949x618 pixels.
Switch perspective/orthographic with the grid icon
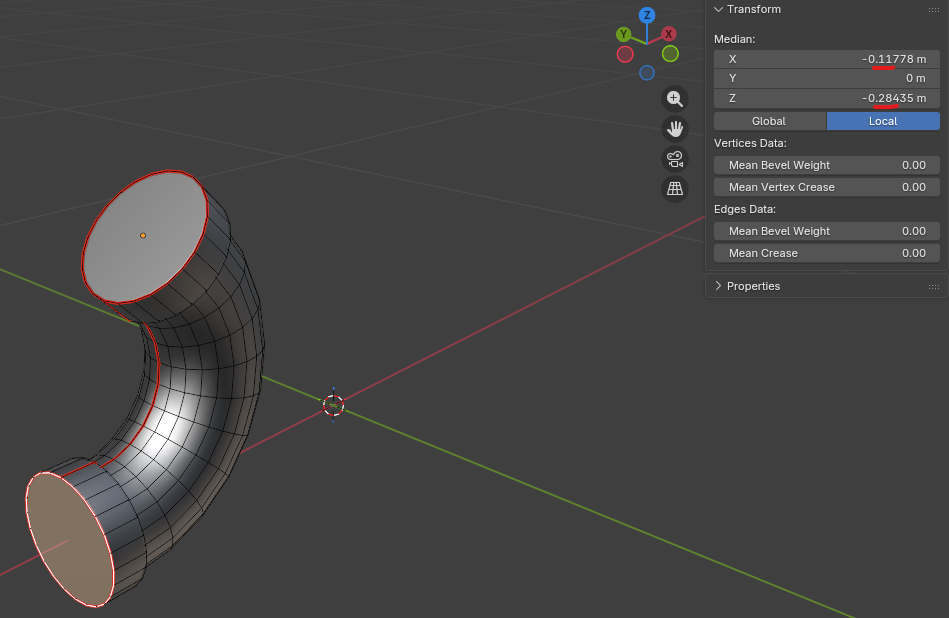[675, 188]
